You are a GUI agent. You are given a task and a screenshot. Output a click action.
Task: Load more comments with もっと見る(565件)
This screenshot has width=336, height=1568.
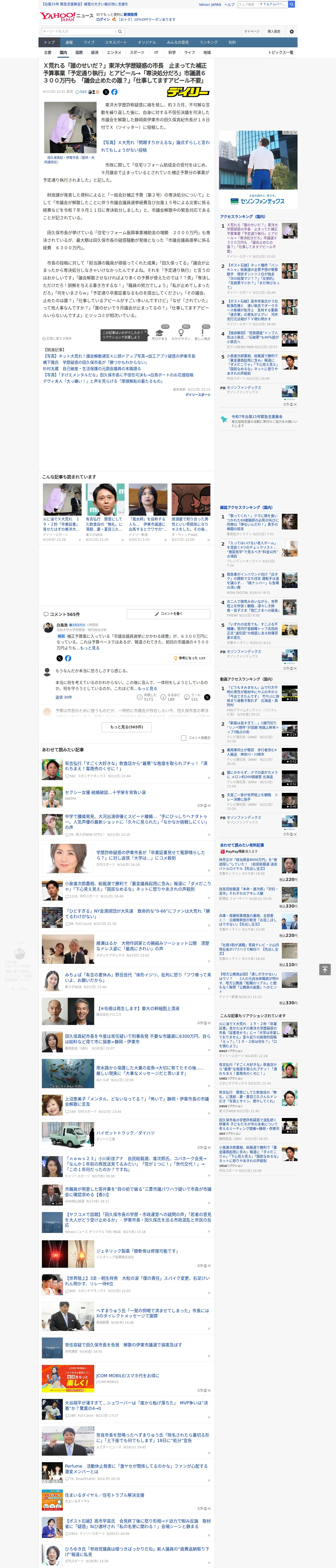[x=127, y=727]
